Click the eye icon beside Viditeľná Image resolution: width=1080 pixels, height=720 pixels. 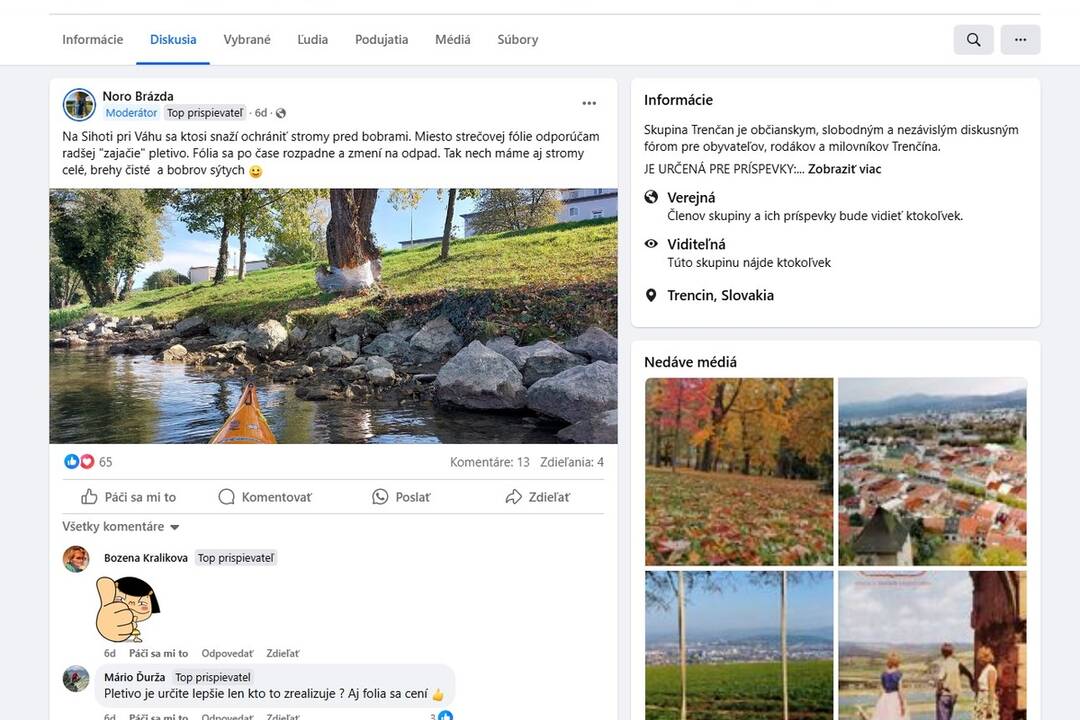pos(650,243)
